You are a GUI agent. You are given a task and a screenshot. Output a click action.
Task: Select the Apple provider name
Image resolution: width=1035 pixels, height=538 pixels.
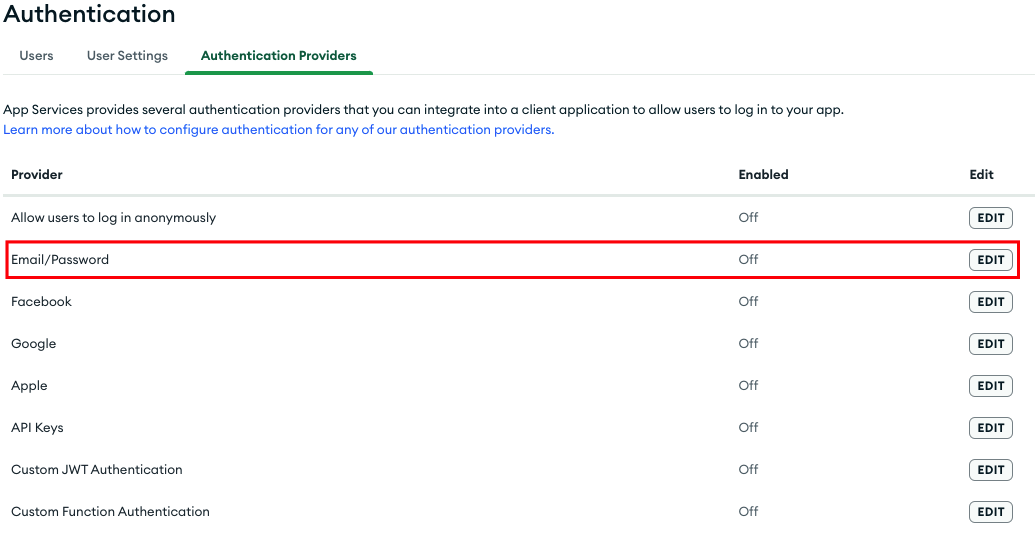point(29,386)
